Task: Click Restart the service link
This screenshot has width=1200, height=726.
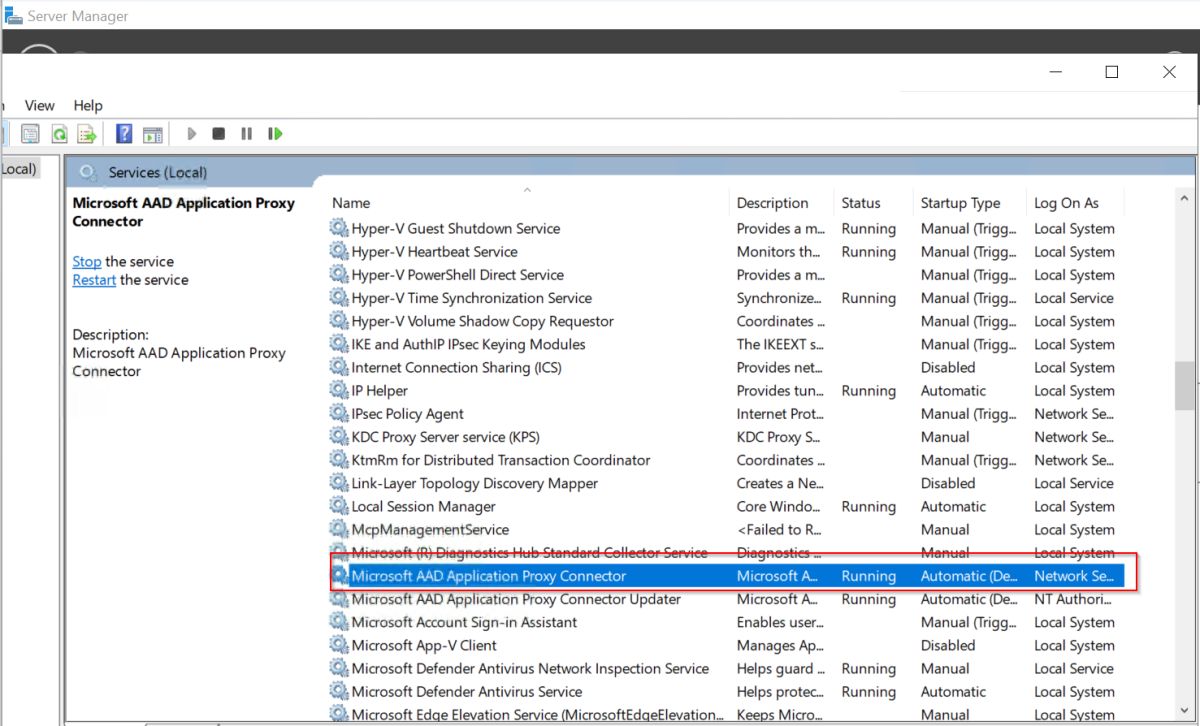Action: coord(94,280)
